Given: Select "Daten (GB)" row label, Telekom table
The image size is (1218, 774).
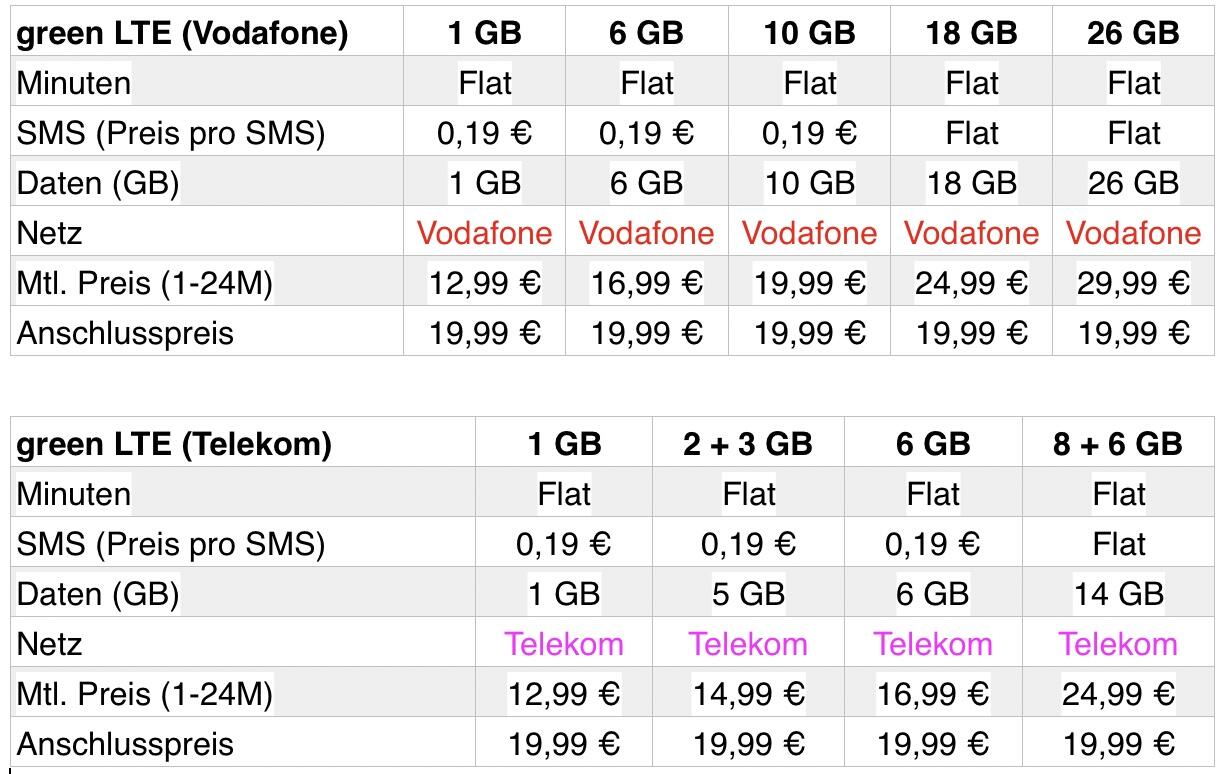Looking at the screenshot, I should coord(97,594).
